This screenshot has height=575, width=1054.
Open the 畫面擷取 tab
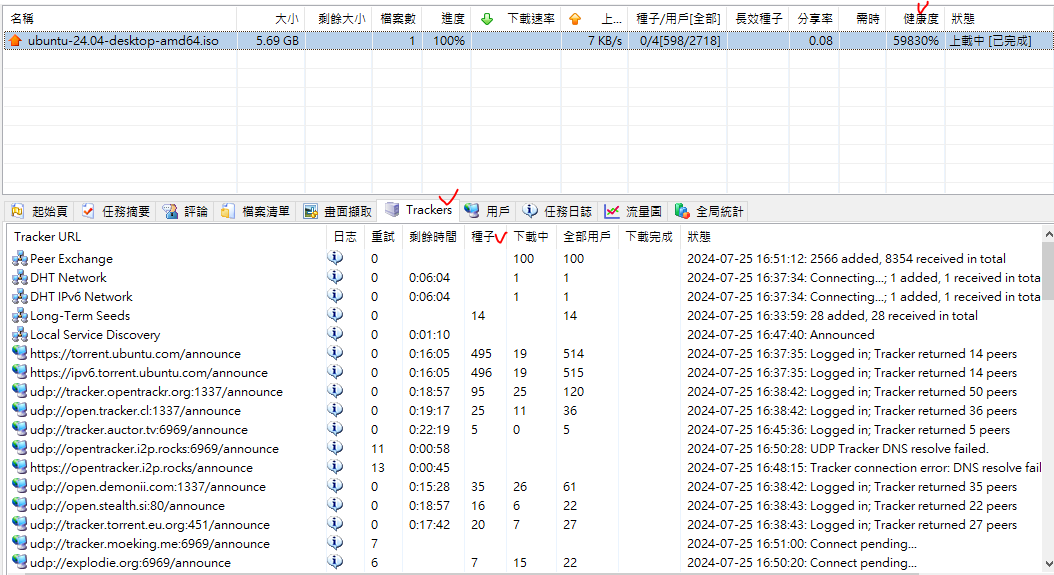337,211
